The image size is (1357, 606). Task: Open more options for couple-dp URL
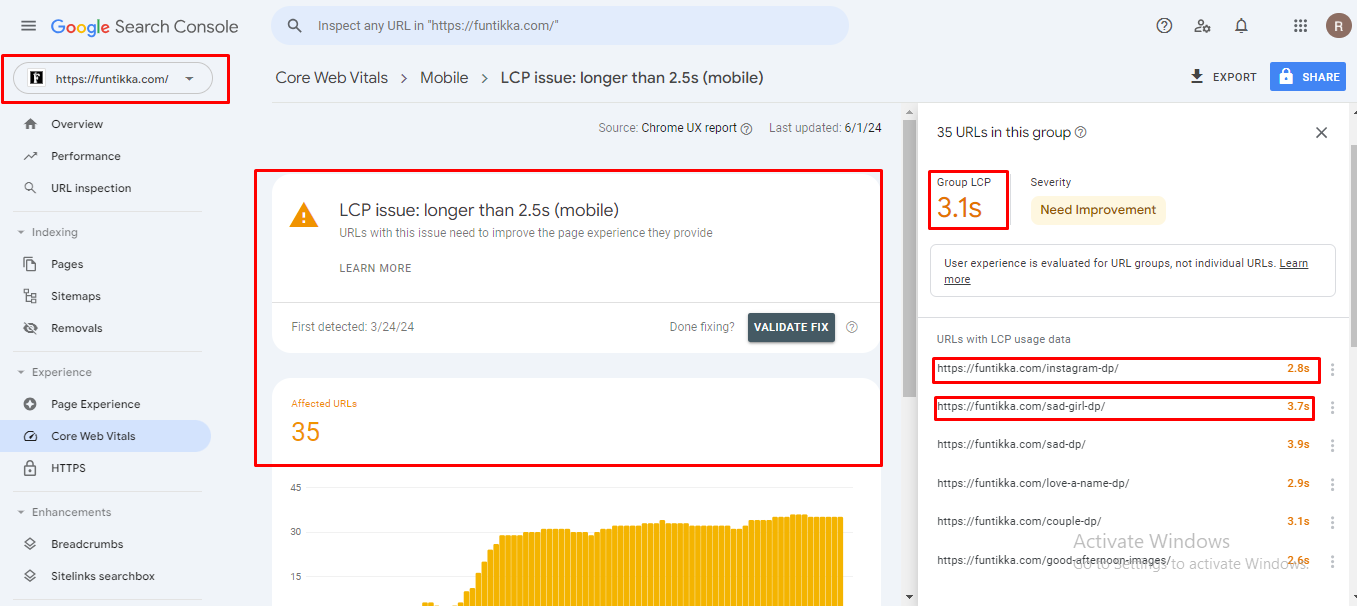click(1332, 522)
